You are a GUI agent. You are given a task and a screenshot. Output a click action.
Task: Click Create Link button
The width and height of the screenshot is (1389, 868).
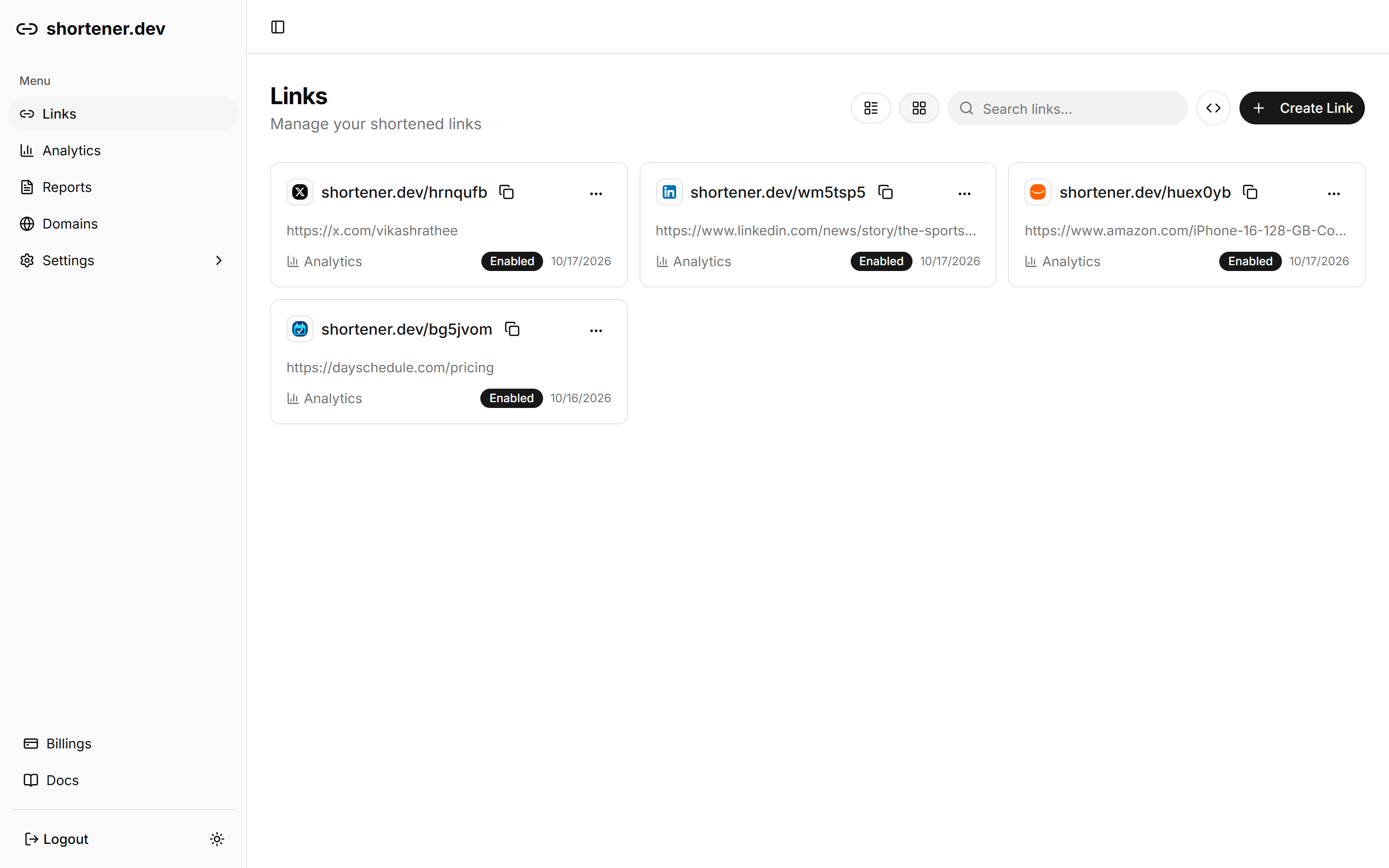click(1302, 108)
